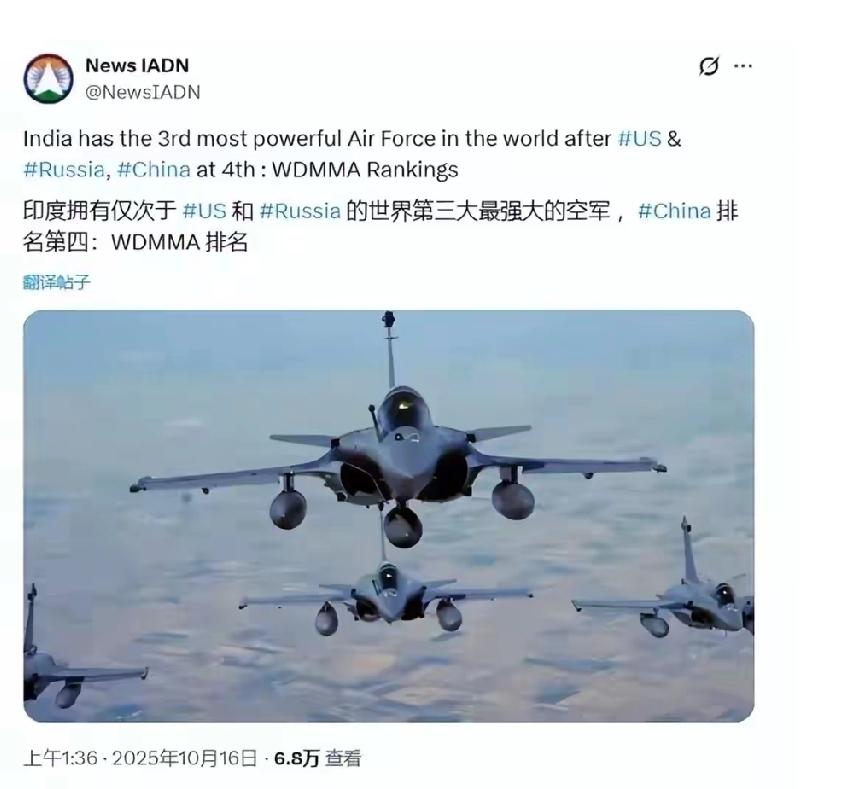Open the #US hashtag in English text
This screenshot has width=847, height=789.
tap(640, 139)
